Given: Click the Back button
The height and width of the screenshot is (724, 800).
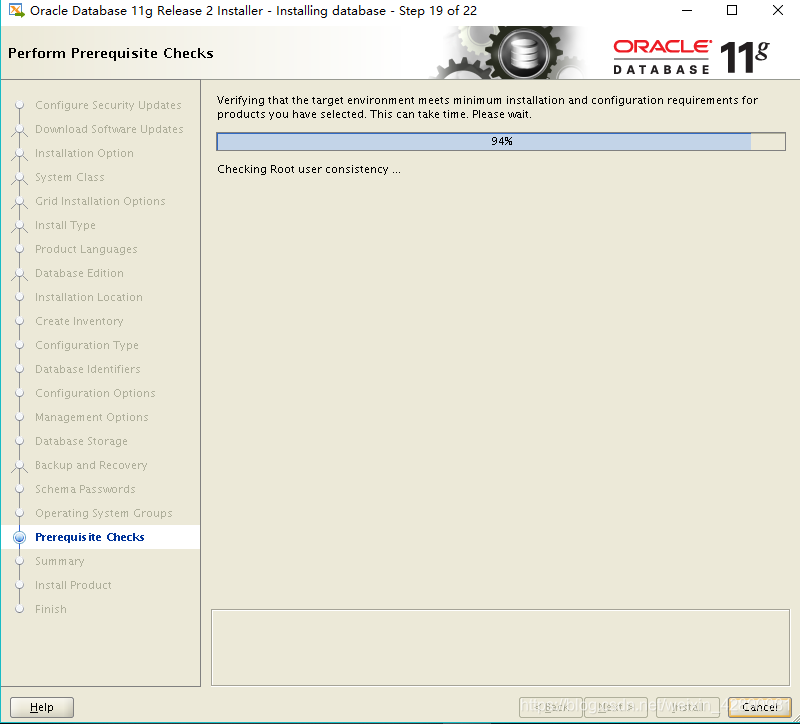Looking at the screenshot, I should pos(551,707).
